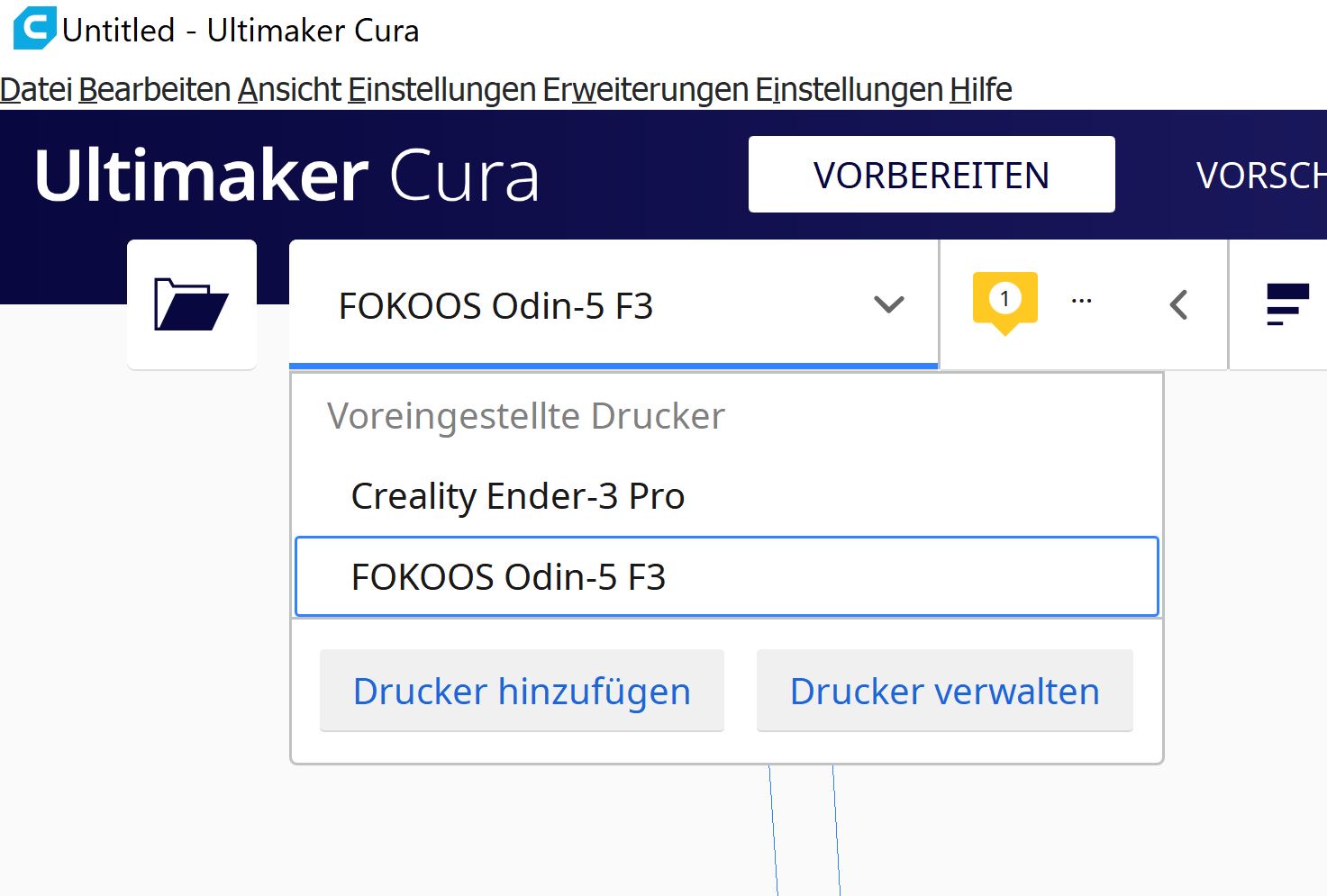Switch to the VORBEREITEN stage tab
The width and height of the screenshot is (1327, 896).
coord(932,175)
